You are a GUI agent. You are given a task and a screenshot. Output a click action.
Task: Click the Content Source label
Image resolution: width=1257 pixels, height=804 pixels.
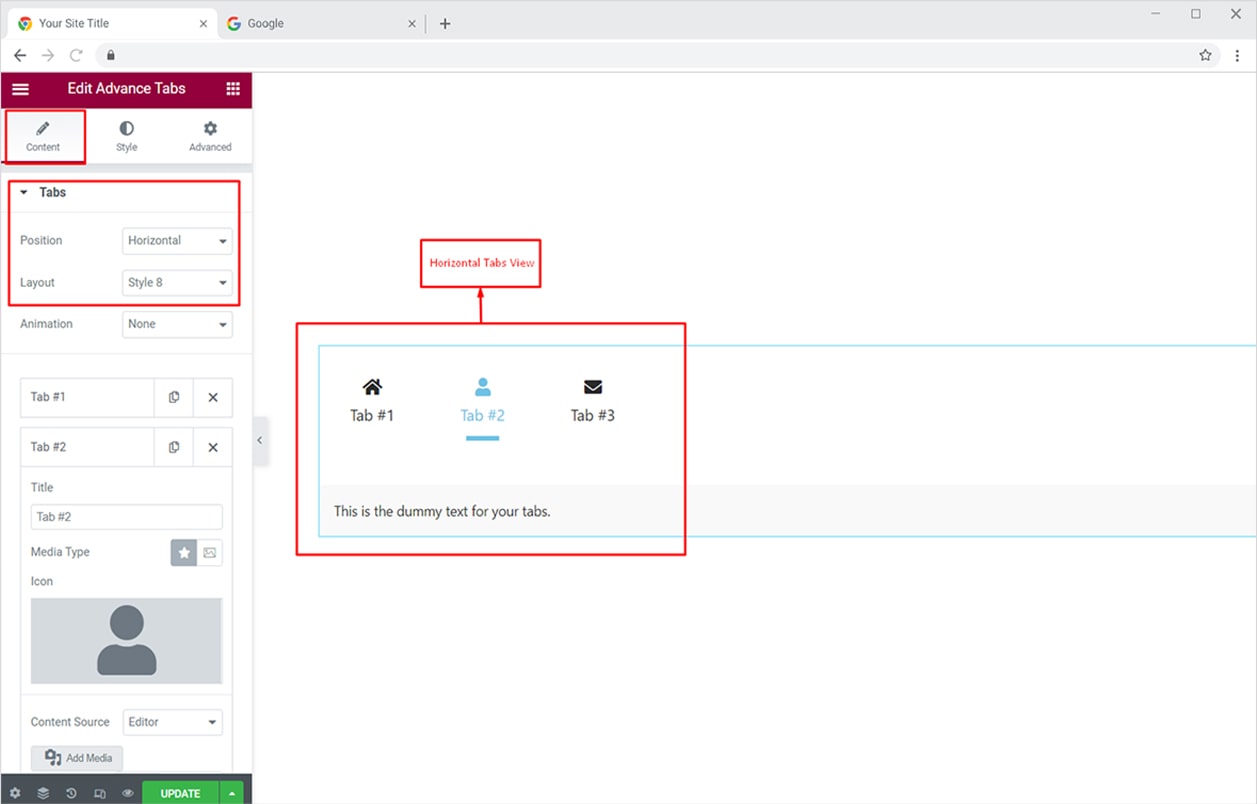(x=70, y=722)
